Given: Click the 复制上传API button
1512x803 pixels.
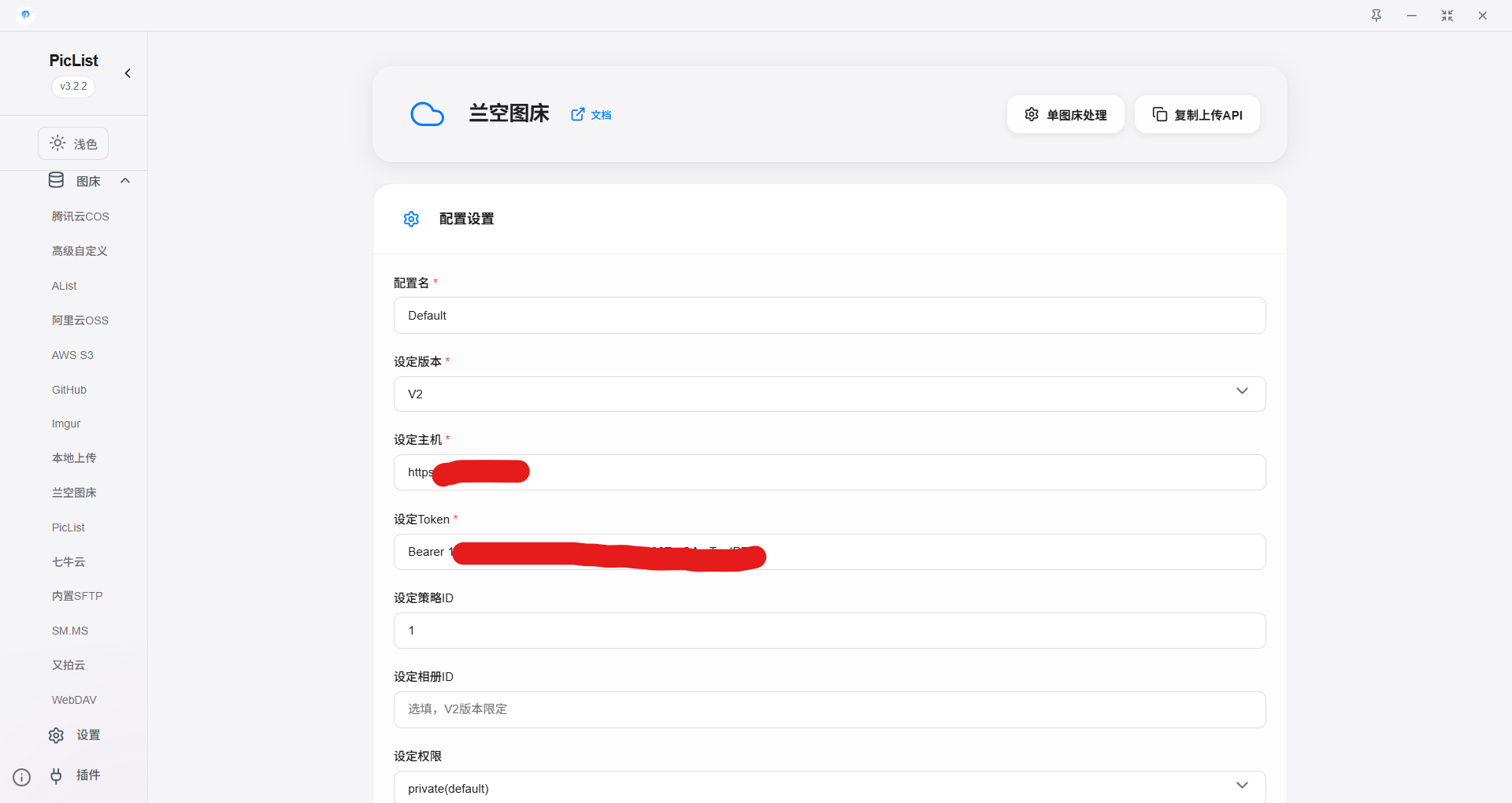Looking at the screenshot, I should pos(1197,115).
